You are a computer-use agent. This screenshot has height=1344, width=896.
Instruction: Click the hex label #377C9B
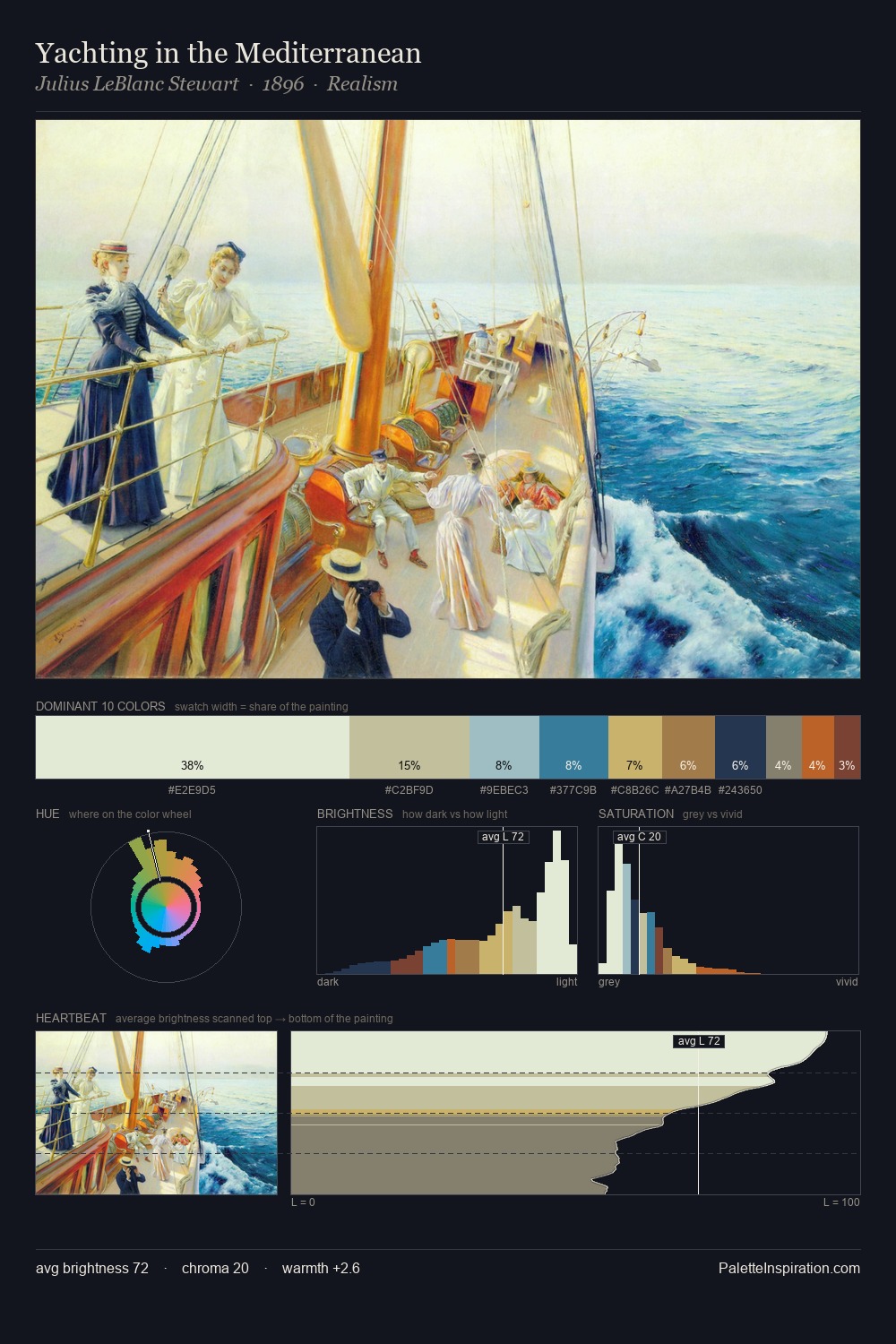[573, 790]
